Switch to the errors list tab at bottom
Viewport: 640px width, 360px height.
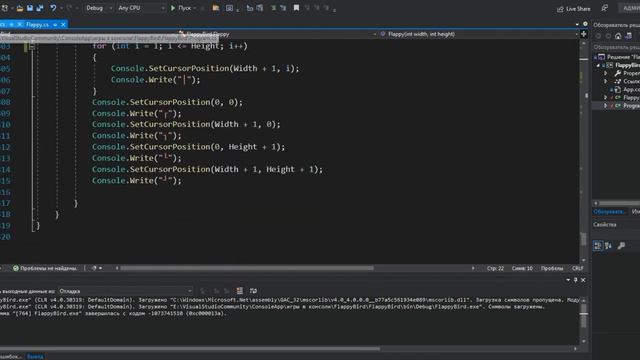point(11,357)
